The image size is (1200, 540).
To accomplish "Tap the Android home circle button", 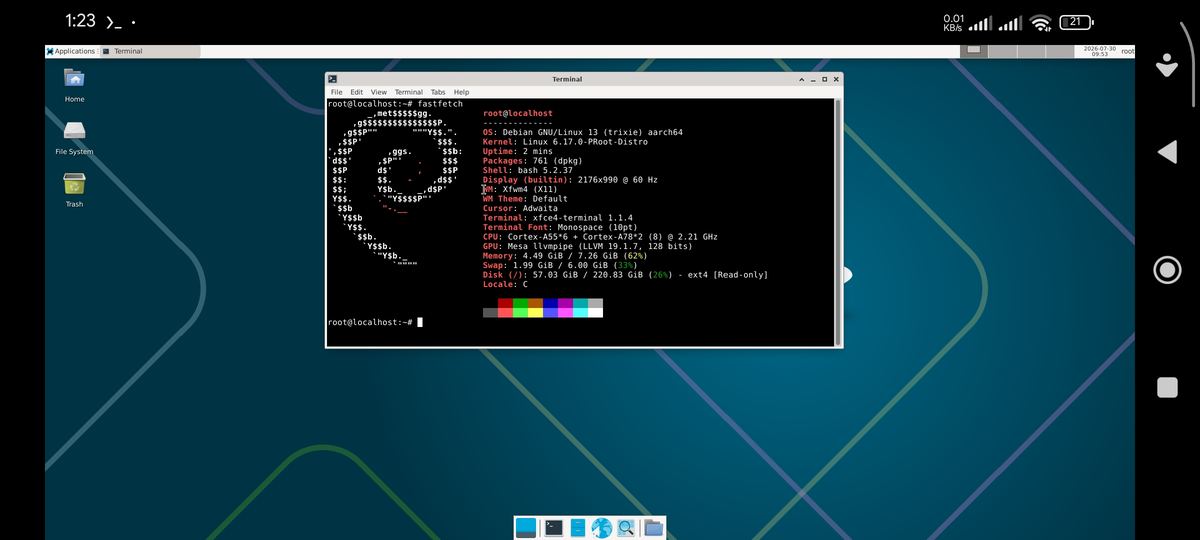I will [1167, 270].
